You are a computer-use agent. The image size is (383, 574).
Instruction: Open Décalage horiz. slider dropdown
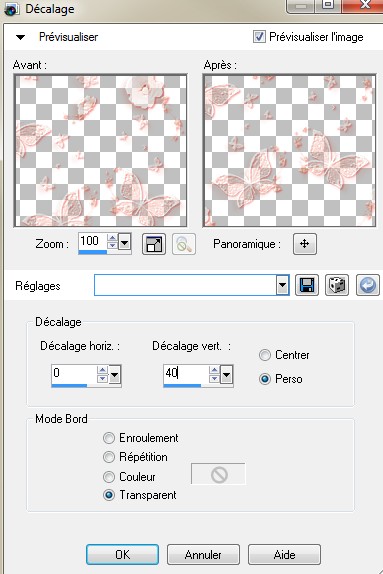115,374
